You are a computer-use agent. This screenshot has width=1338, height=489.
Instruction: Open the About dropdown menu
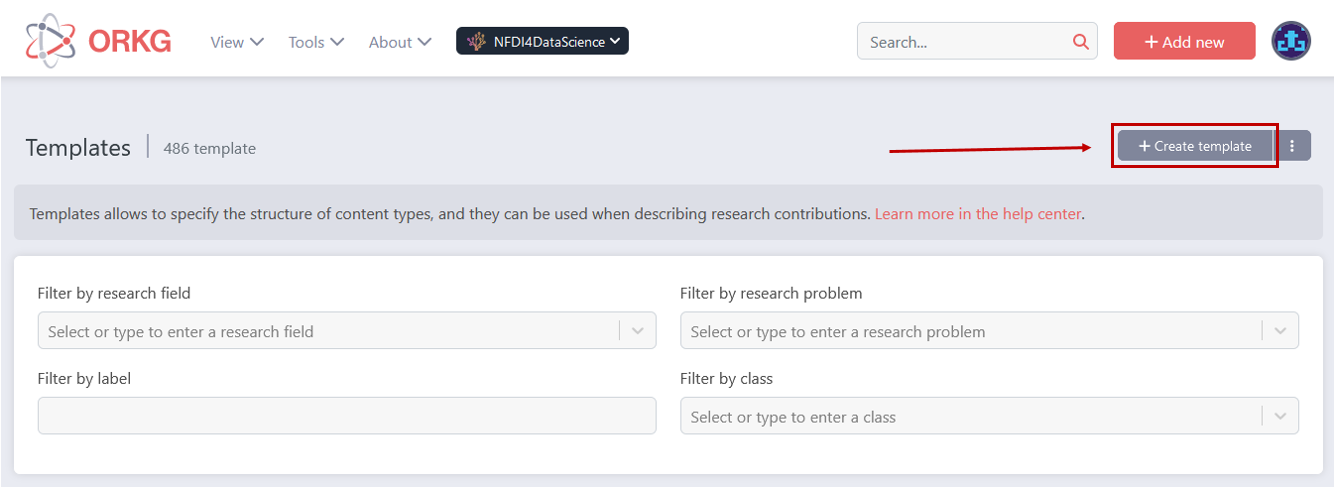(x=400, y=42)
